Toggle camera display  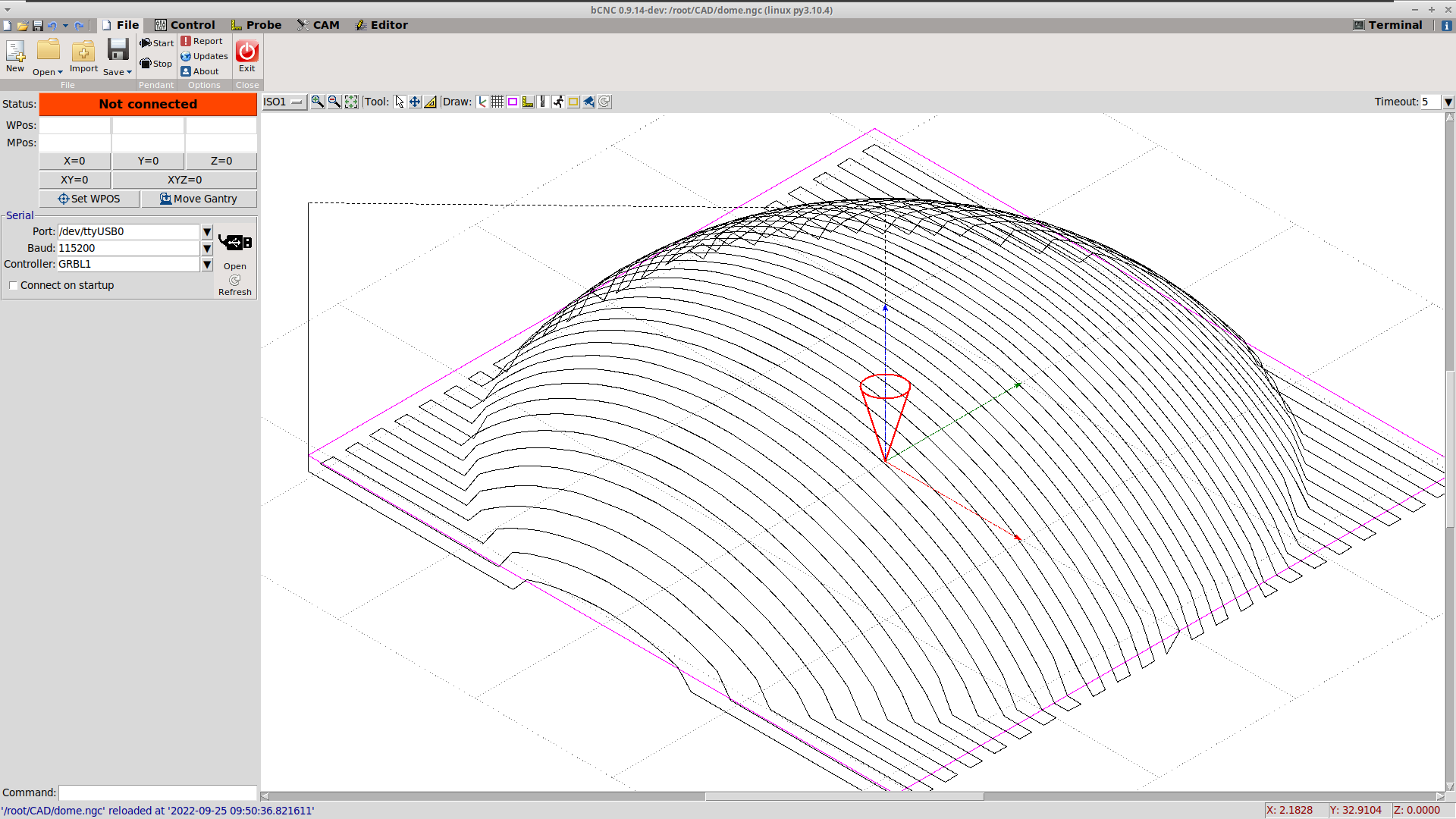point(588,102)
